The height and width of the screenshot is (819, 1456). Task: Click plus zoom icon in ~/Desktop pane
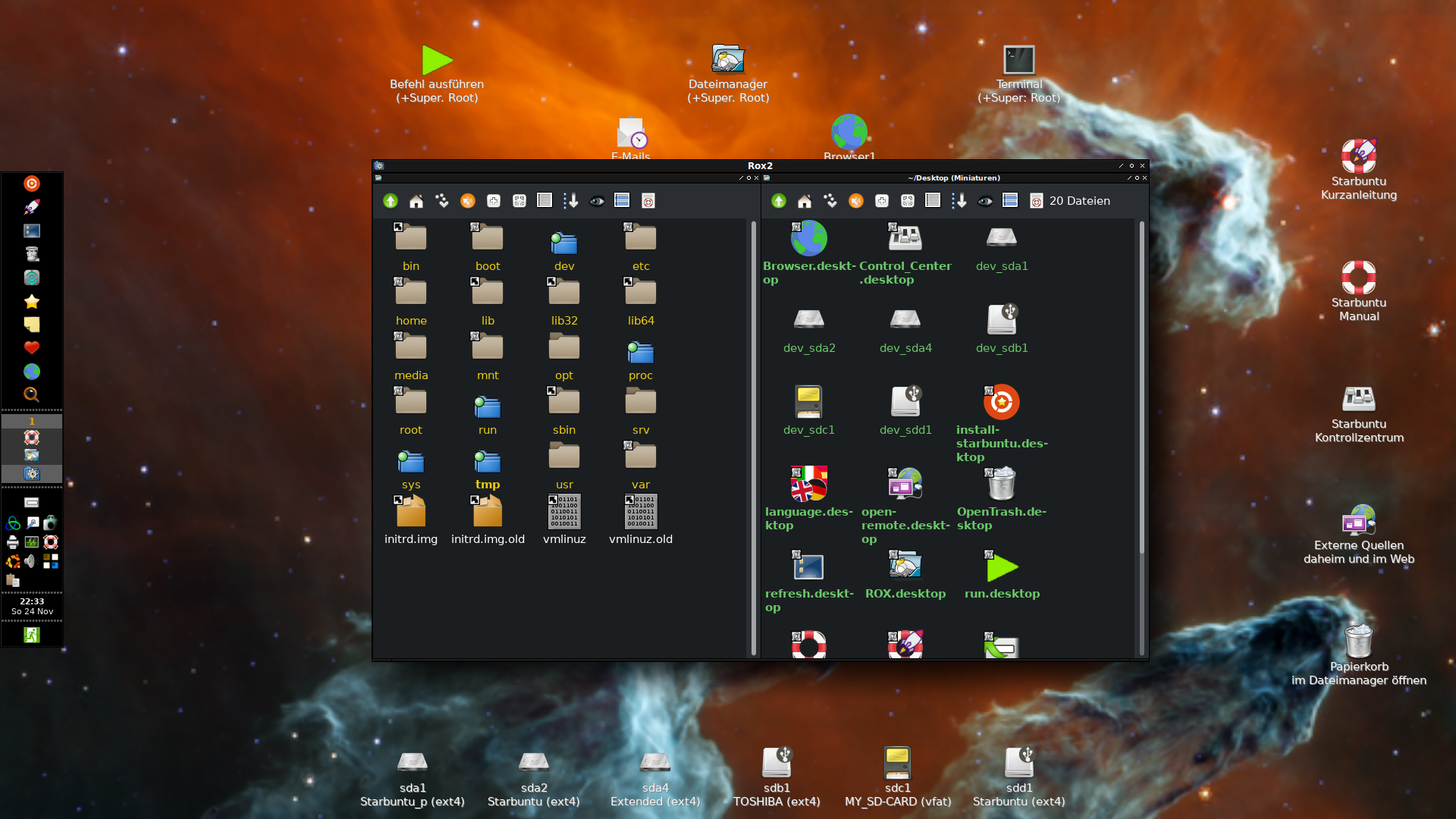(882, 201)
